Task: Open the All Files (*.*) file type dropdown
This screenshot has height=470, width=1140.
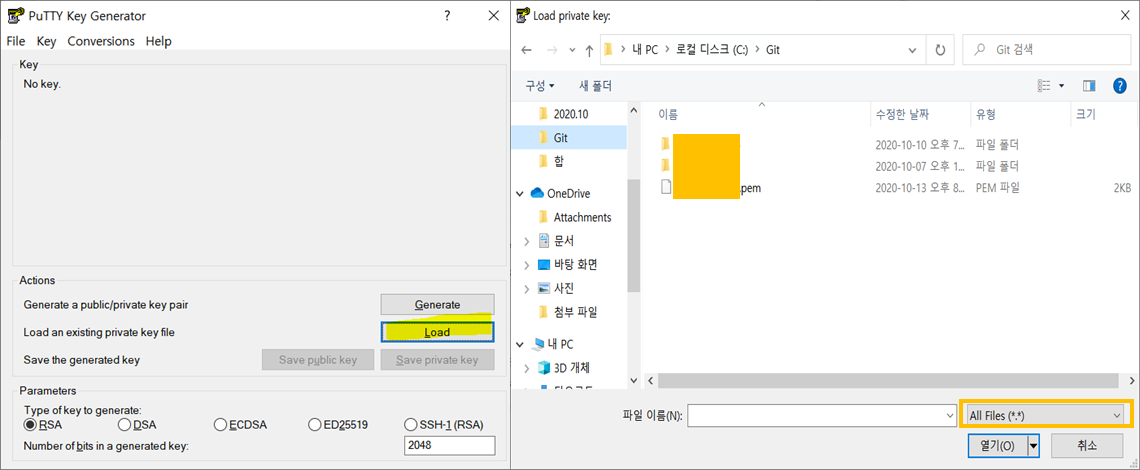Action: tap(1047, 415)
